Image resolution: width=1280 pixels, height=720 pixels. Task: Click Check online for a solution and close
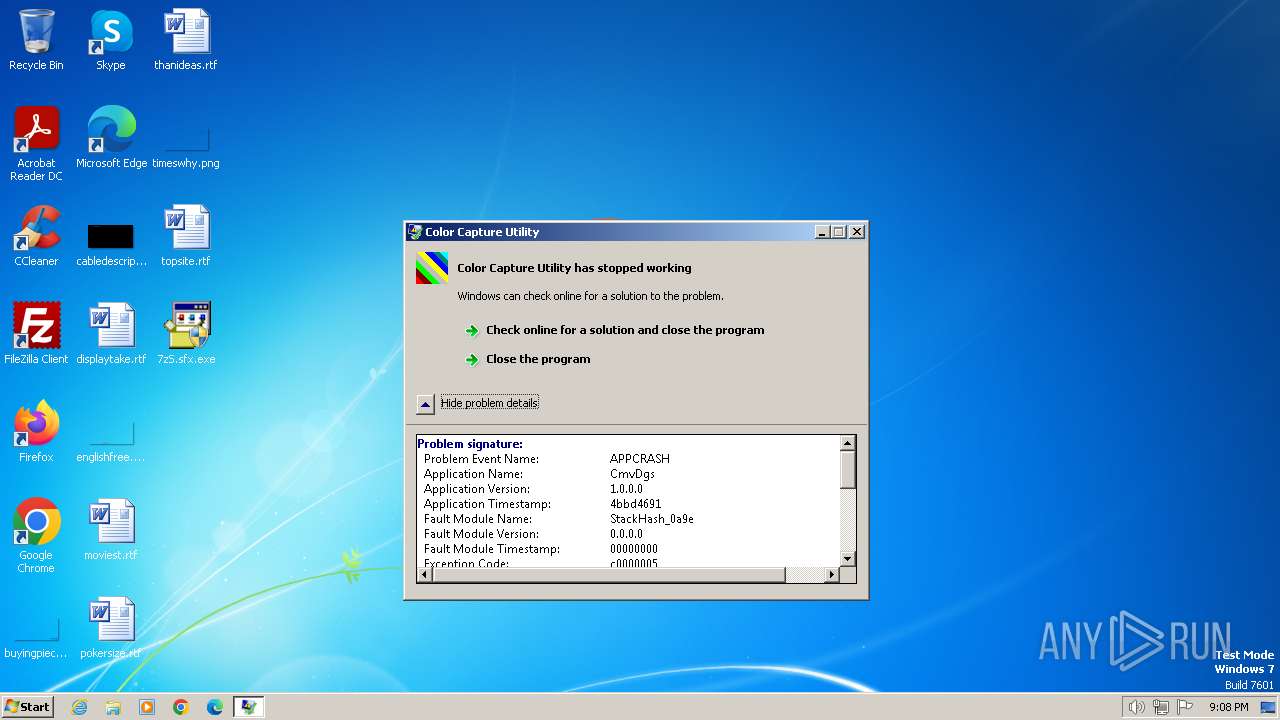[625, 330]
